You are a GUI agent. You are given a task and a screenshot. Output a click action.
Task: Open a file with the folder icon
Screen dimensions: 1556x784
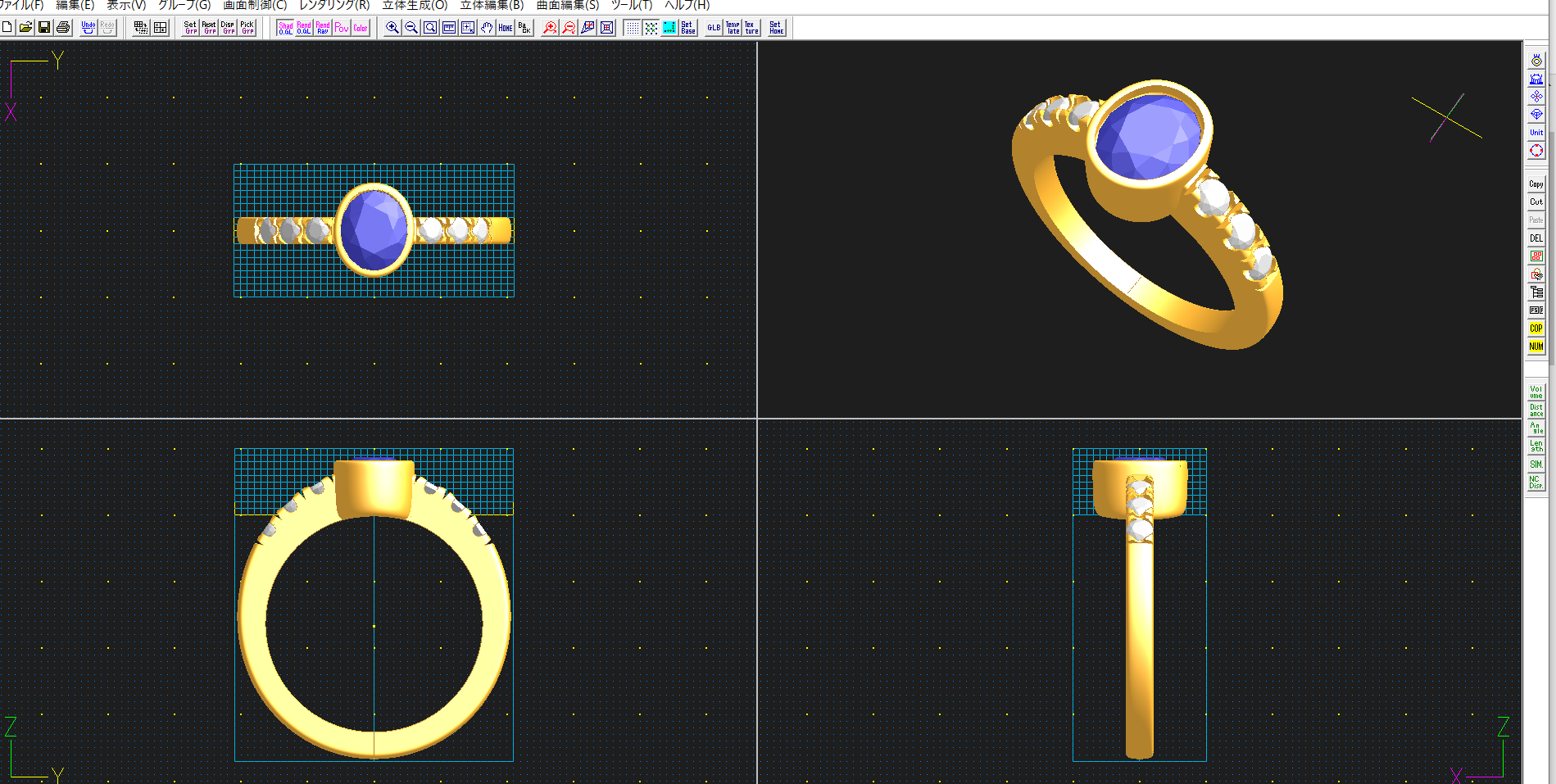point(26,28)
